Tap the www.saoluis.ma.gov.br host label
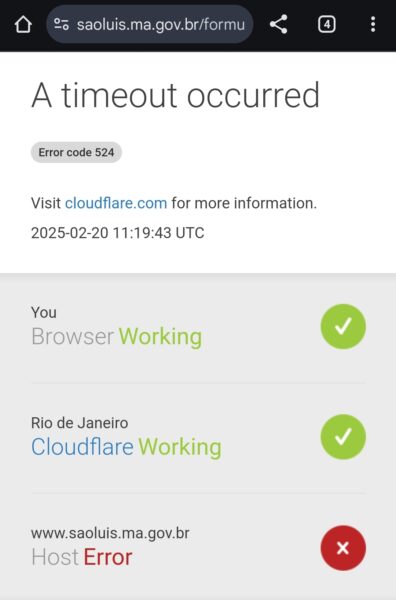Viewport: 396px width, 600px height. tap(110, 533)
